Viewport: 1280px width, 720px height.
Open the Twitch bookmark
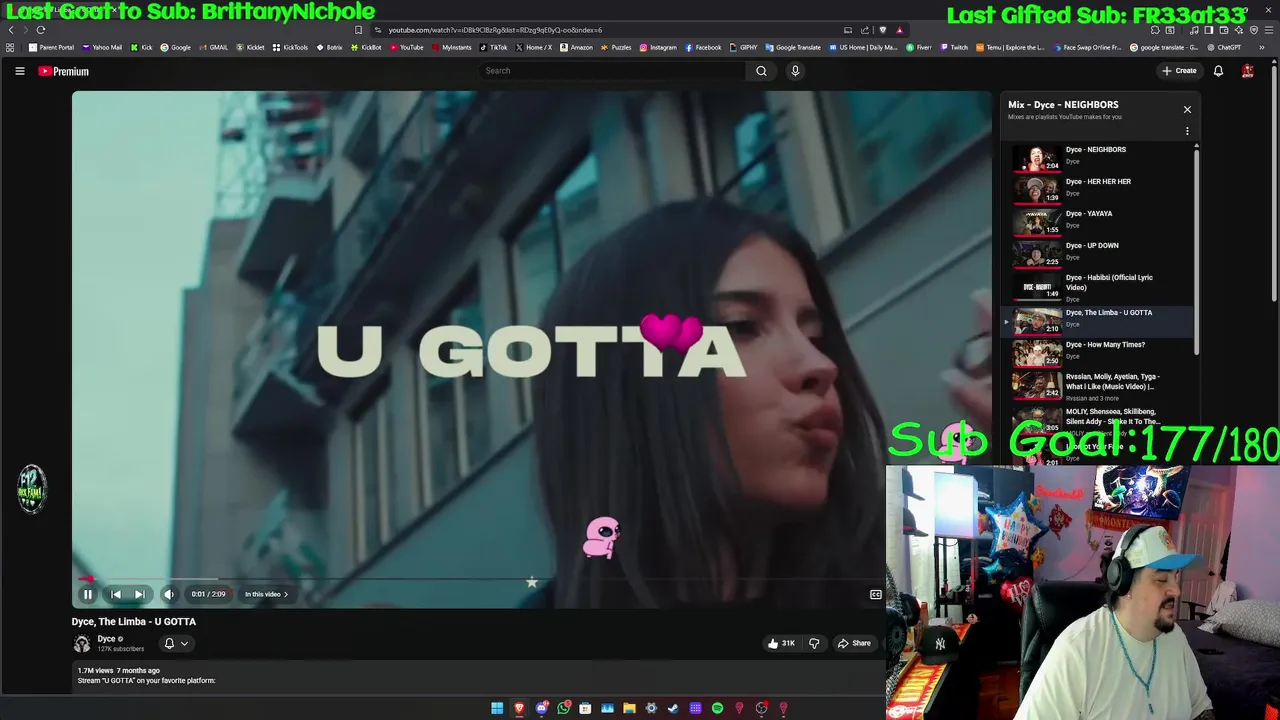pos(954,47)
